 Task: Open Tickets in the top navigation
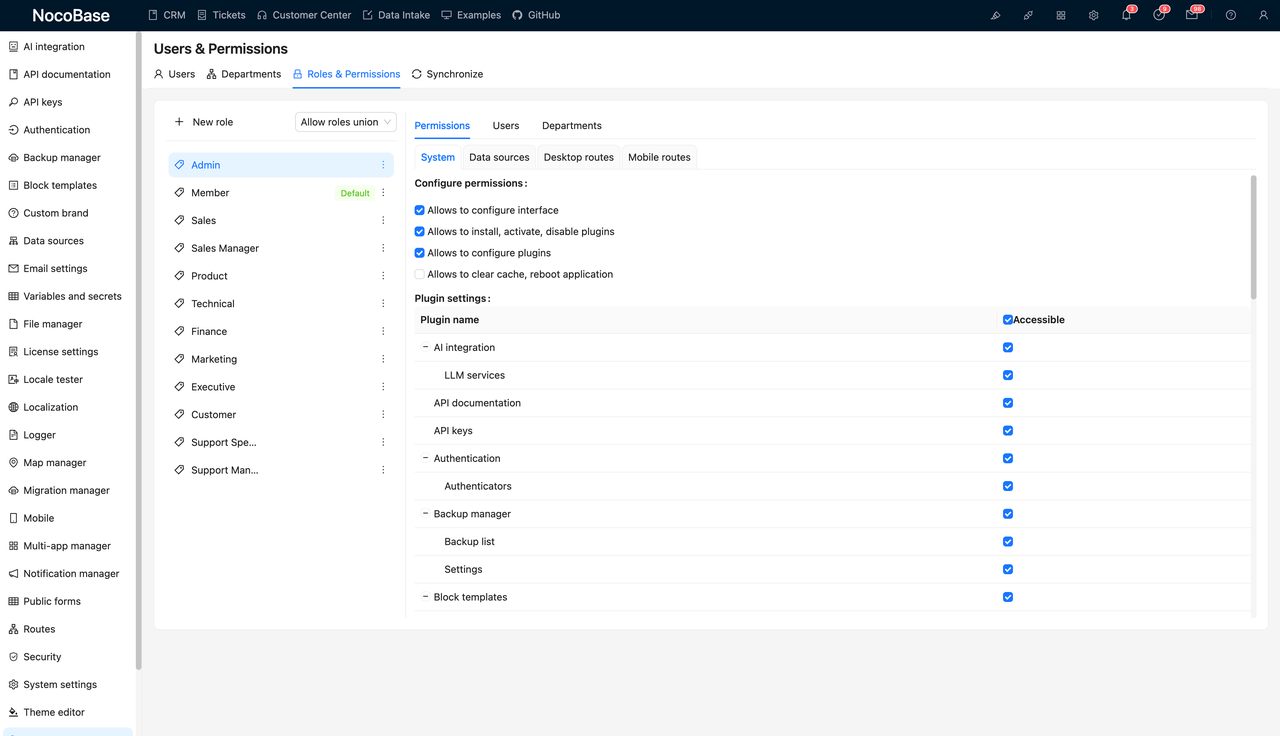tap(221, 15)
